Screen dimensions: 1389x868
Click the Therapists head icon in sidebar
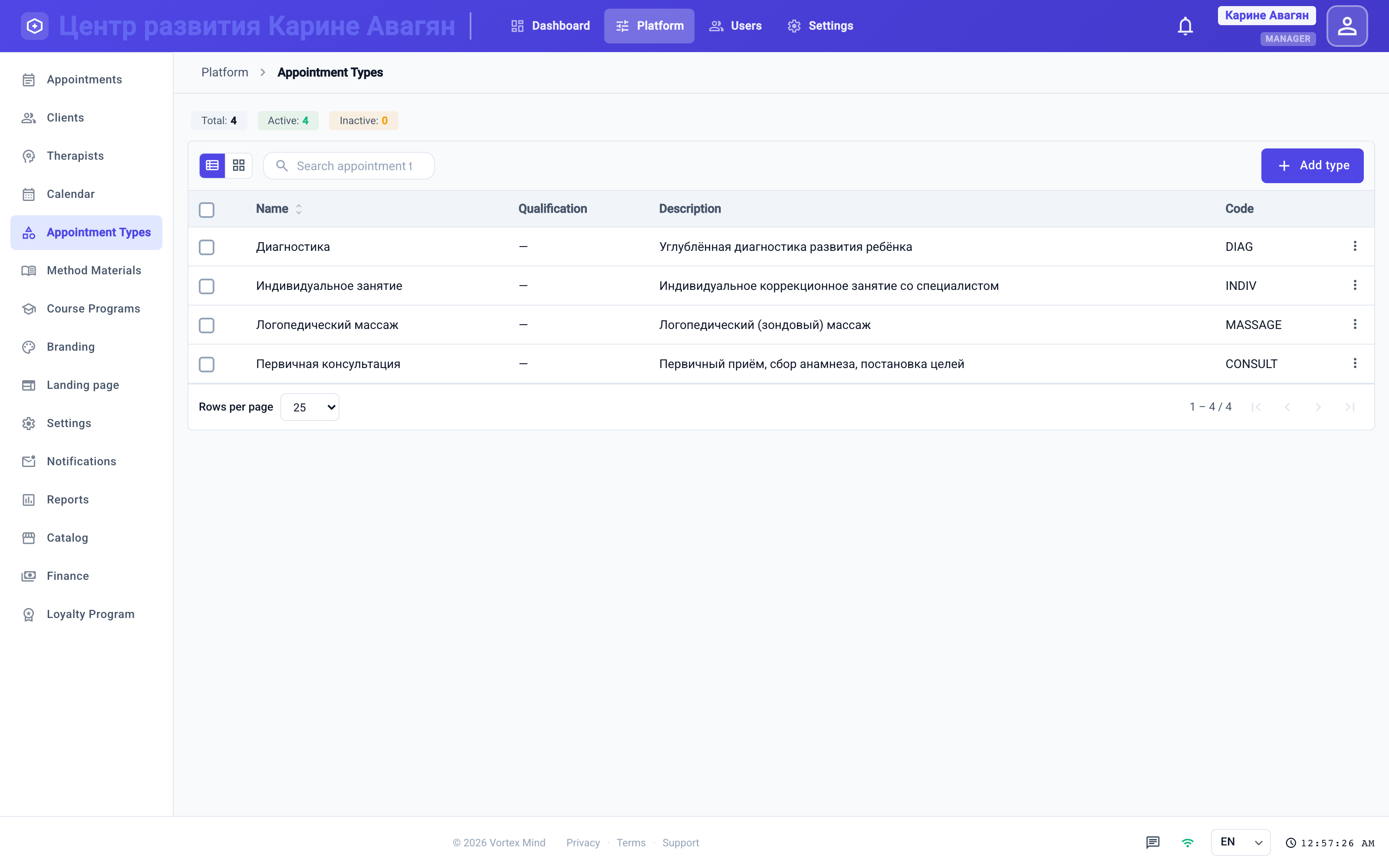pyautogui.click(x=29, y=156)
